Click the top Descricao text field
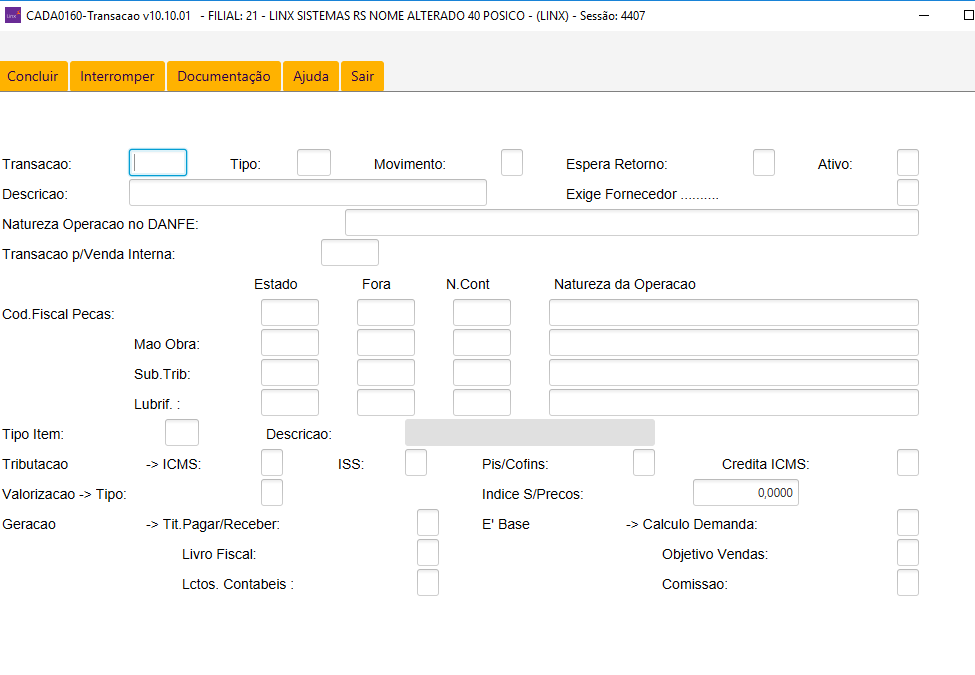 coord(308,193)
